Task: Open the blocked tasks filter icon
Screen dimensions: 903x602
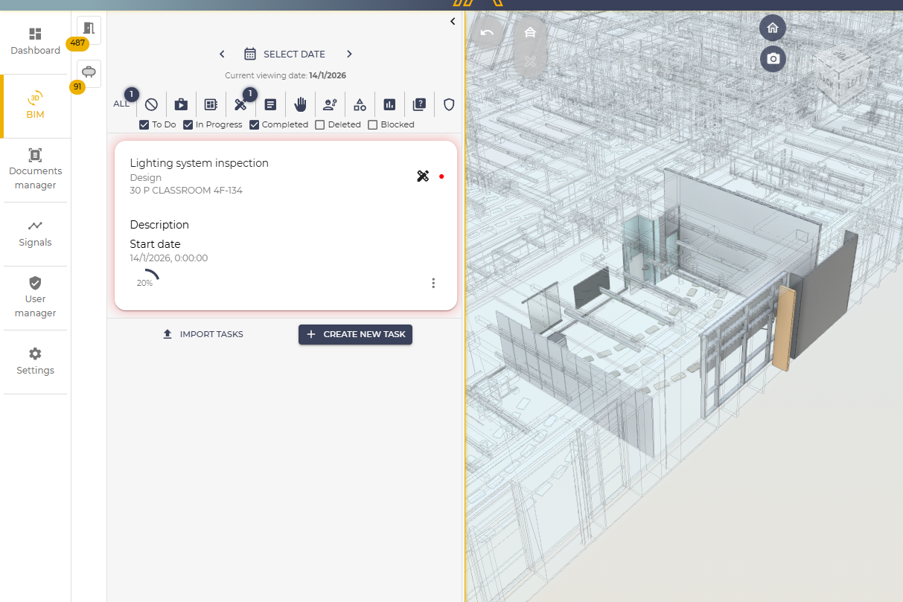Action: coord(420,104)
